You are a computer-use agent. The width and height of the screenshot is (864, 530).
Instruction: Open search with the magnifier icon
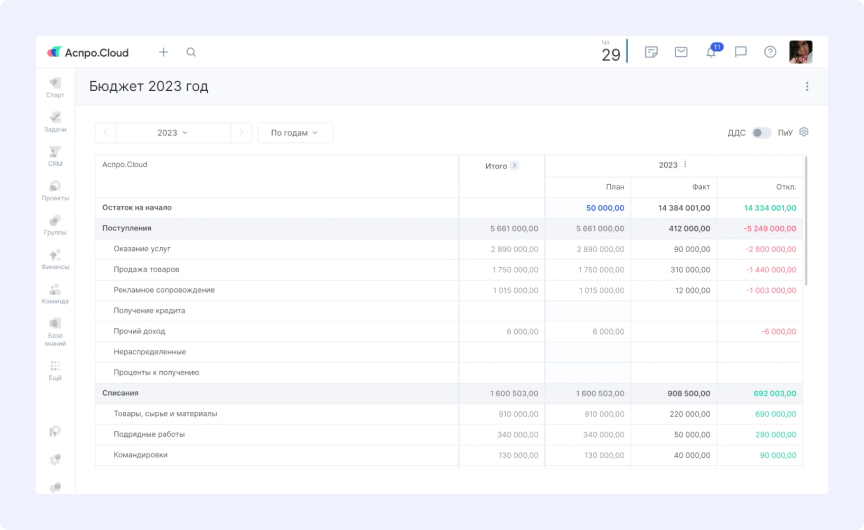tap(191, 52)
